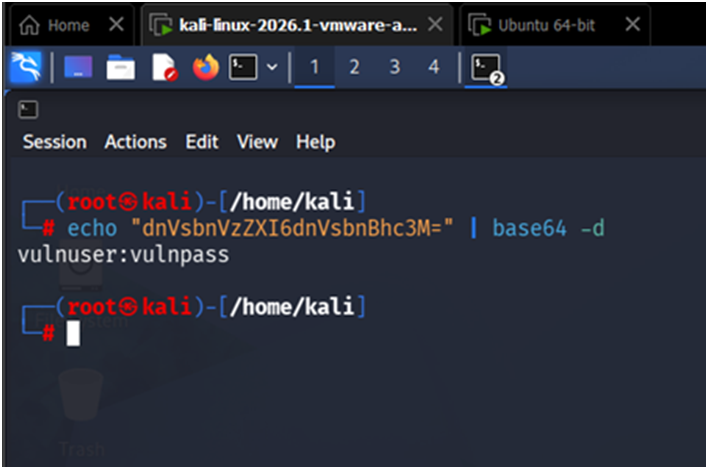
Task: Click the base64 string dnVsbnVzZXI6dnVsbnBhc3M=
Action: tap(291, 228)
